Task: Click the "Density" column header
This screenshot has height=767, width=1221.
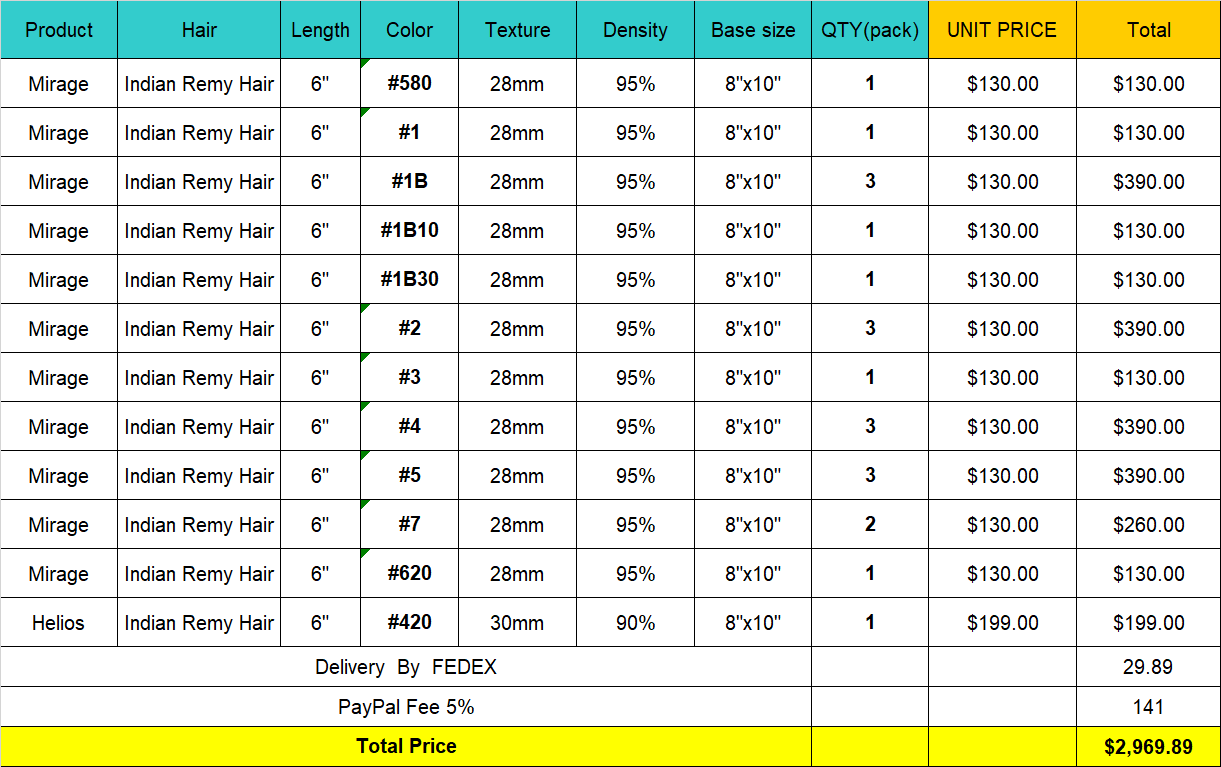Action: [635, 30]
